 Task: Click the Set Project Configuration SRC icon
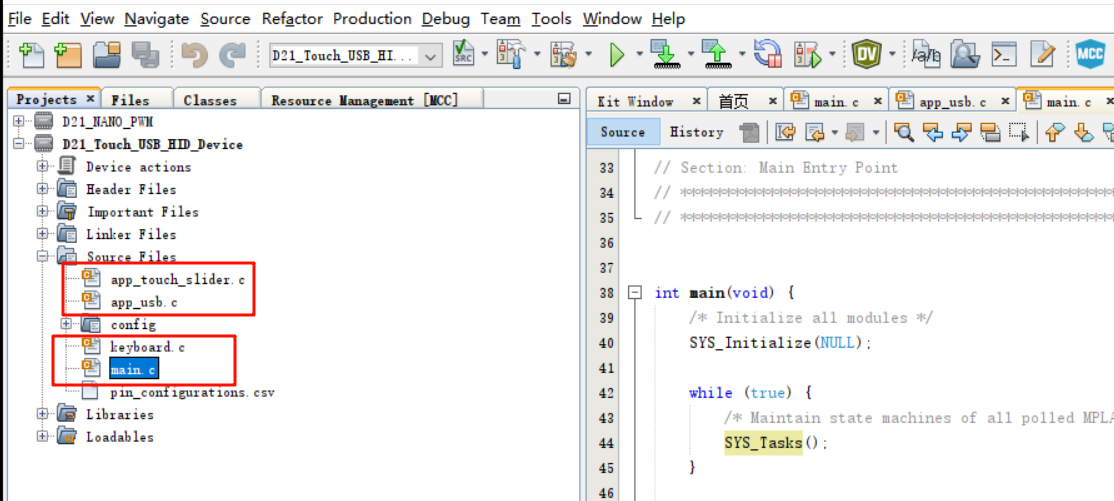[x=464, y=54]
